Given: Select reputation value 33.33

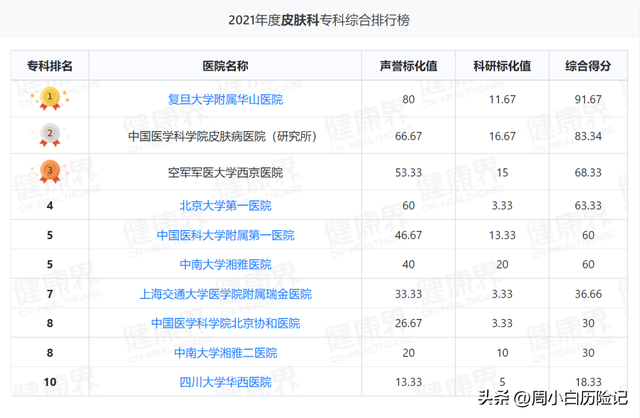Looking at the screenshot, I should point(409,294).
